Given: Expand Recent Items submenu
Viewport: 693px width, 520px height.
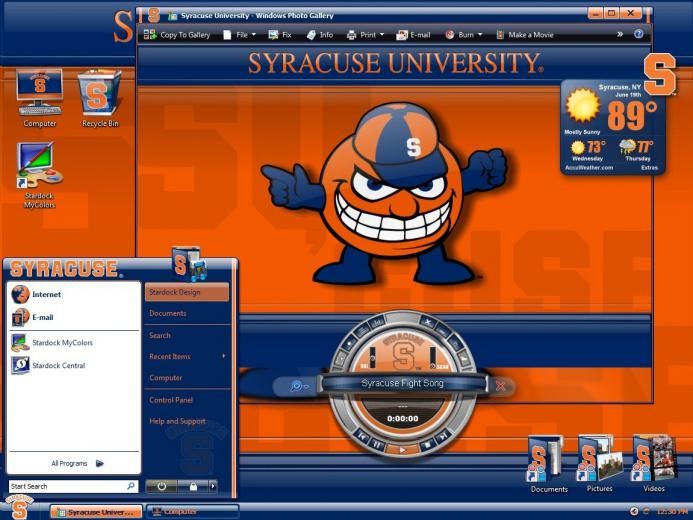Looking at the screenshot, I should pyautogui.click(x=187, y=356).
